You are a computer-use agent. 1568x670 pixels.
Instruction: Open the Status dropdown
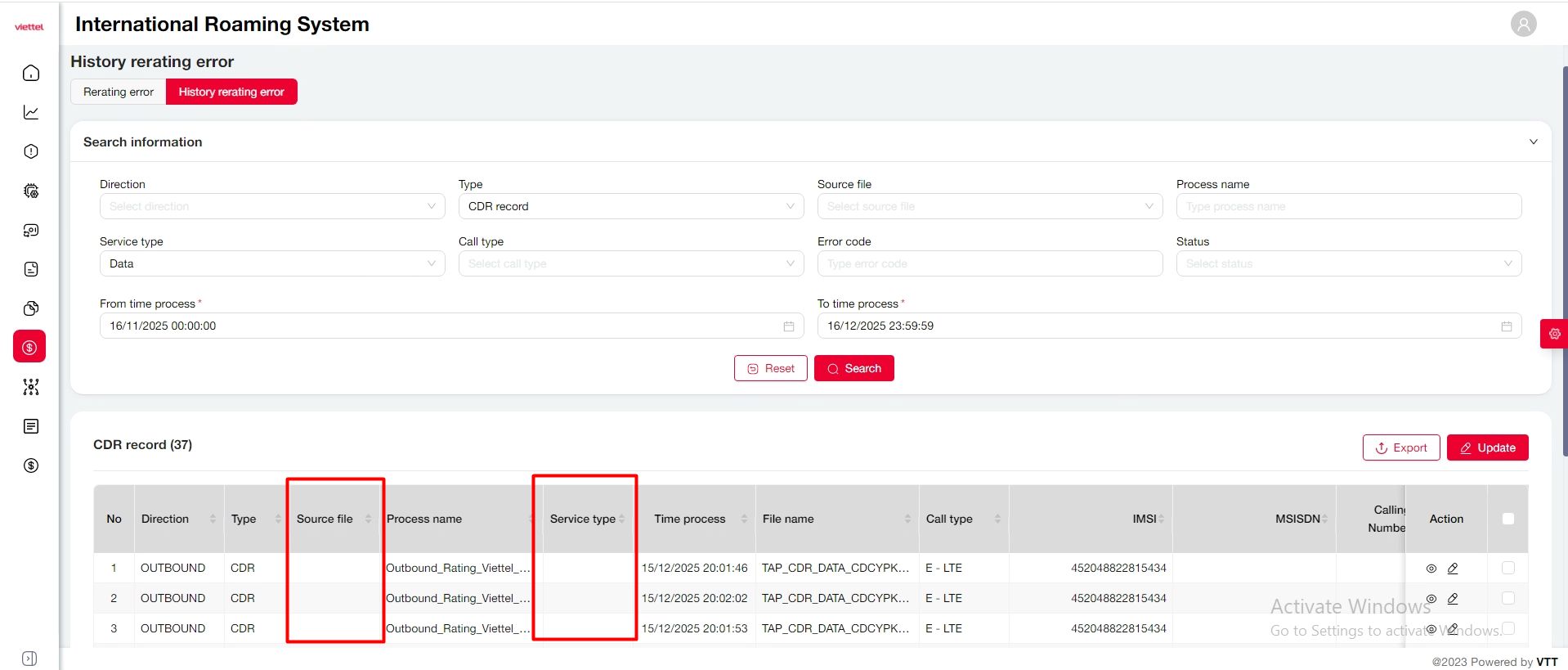point(1348,263)
